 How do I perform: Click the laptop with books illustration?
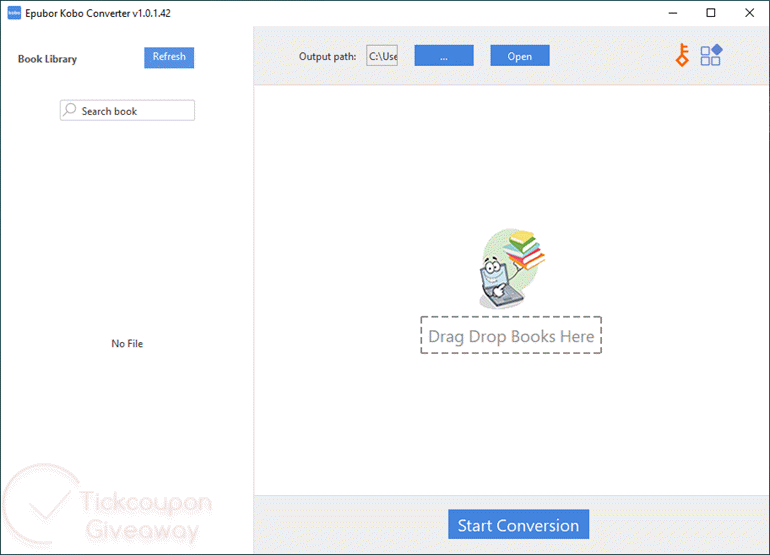point(512,268)
